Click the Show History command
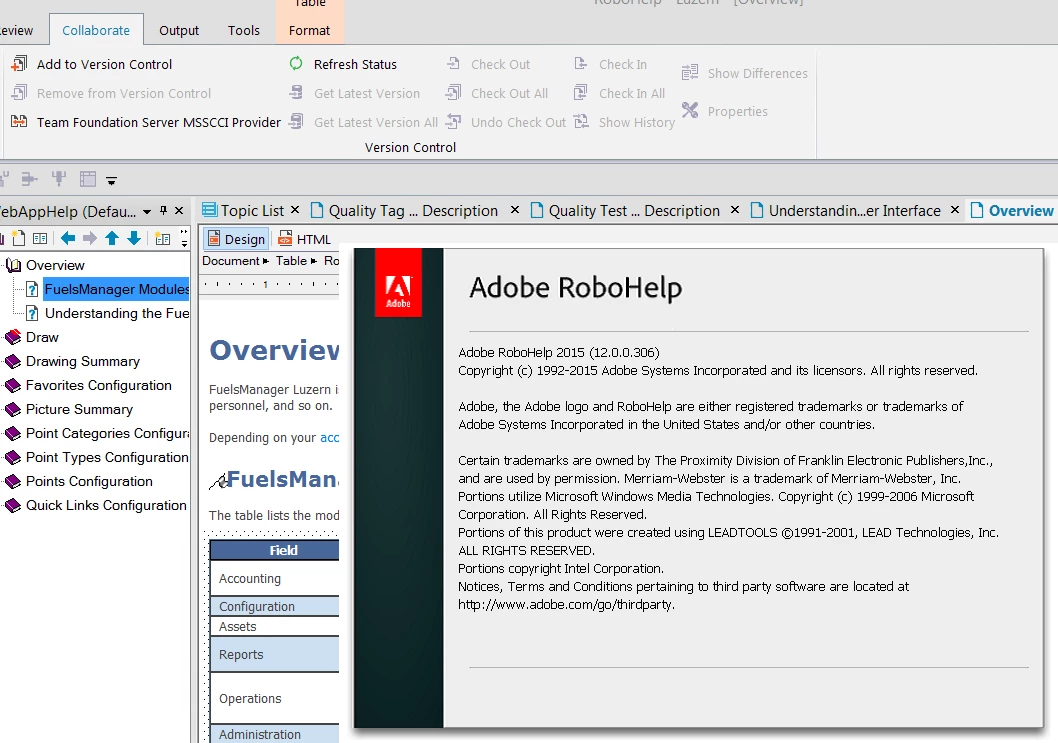This screenshot has width=1058, height=743. 624,122
